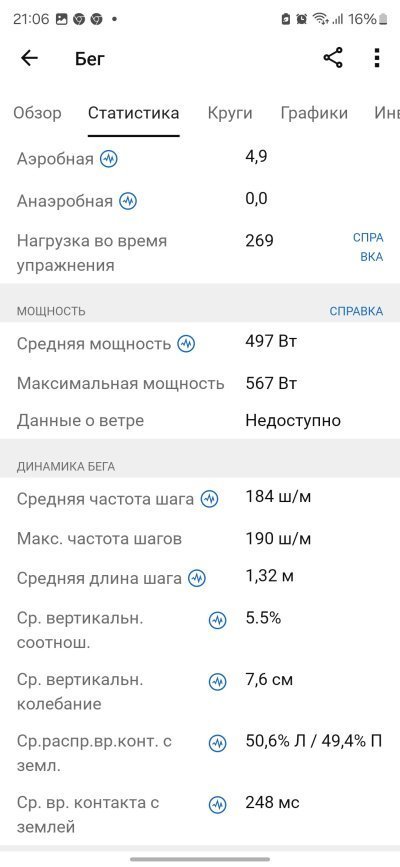Tap the chart icon next to Средняя длина шага
The height and width of the screenshot is (867, 400).
pos(197,579)
